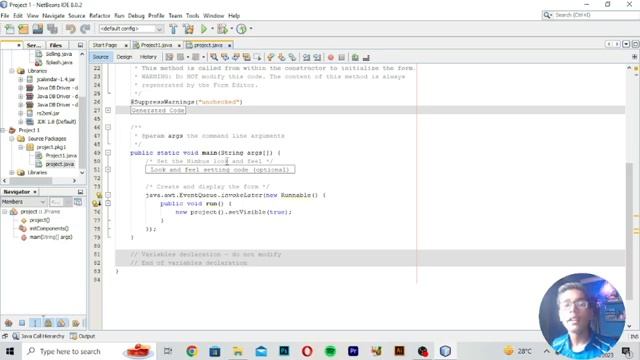Collapse the main method fold at line 49
The image size is (640, 360).
(x=108, y=153)
